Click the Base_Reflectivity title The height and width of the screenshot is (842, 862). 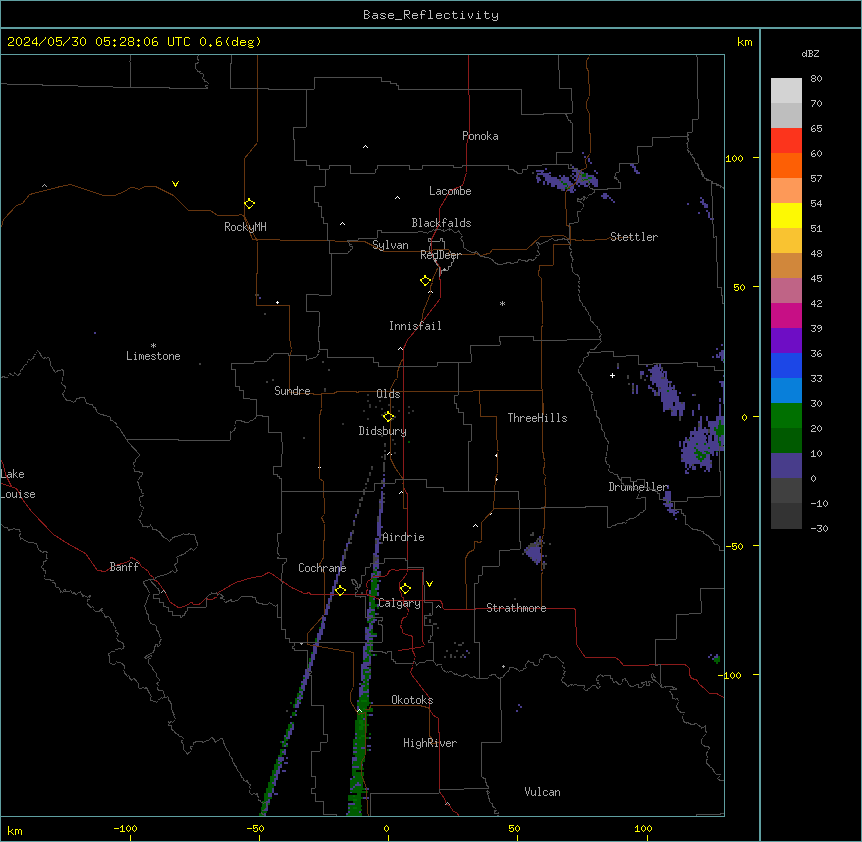click(x=431, y=15)
